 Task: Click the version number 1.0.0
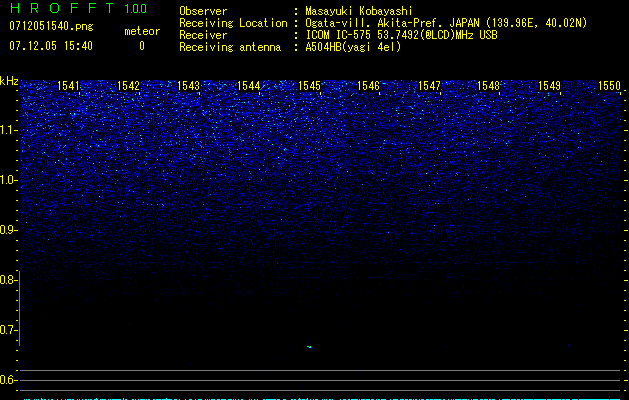pos(136,9)
